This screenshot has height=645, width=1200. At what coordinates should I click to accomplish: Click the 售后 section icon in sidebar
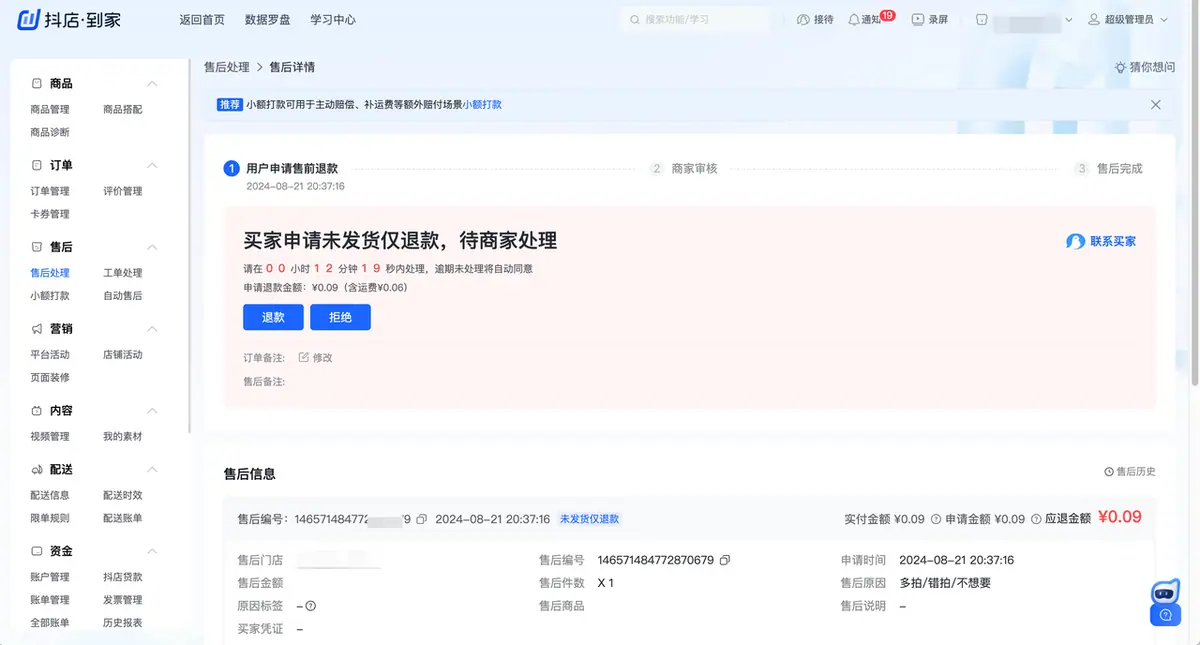point(37,247)
